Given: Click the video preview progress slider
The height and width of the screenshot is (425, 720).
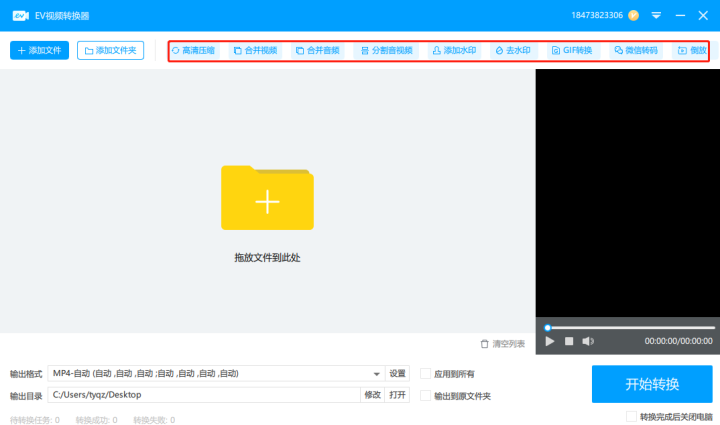Looking at the screenshot, I should [630, 327].
